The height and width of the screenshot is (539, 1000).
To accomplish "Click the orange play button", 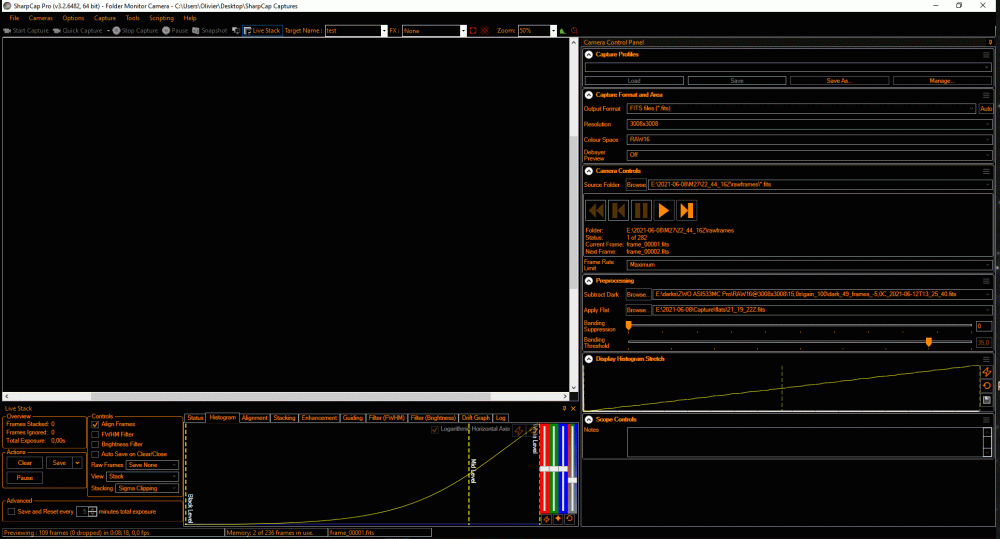I will 663,210.
